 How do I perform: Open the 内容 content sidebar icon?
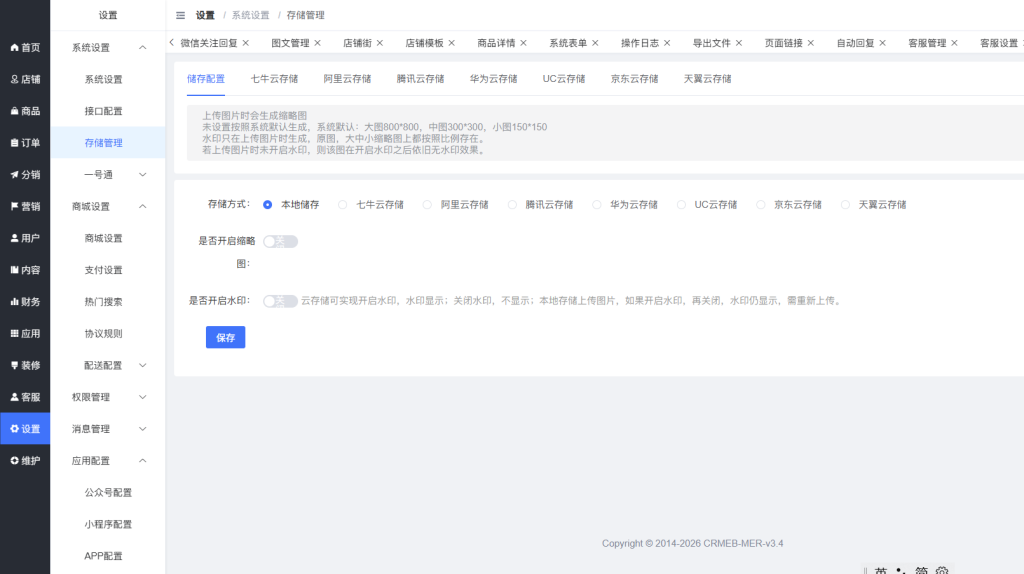[x=14, y=270]
